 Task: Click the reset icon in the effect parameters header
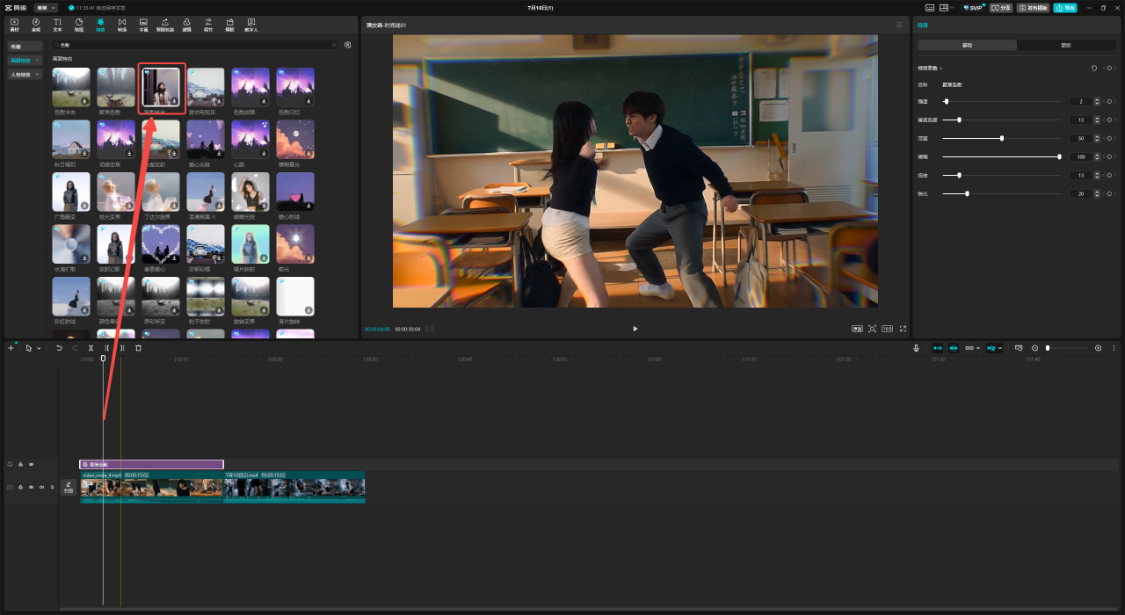tap(1094, 68)
